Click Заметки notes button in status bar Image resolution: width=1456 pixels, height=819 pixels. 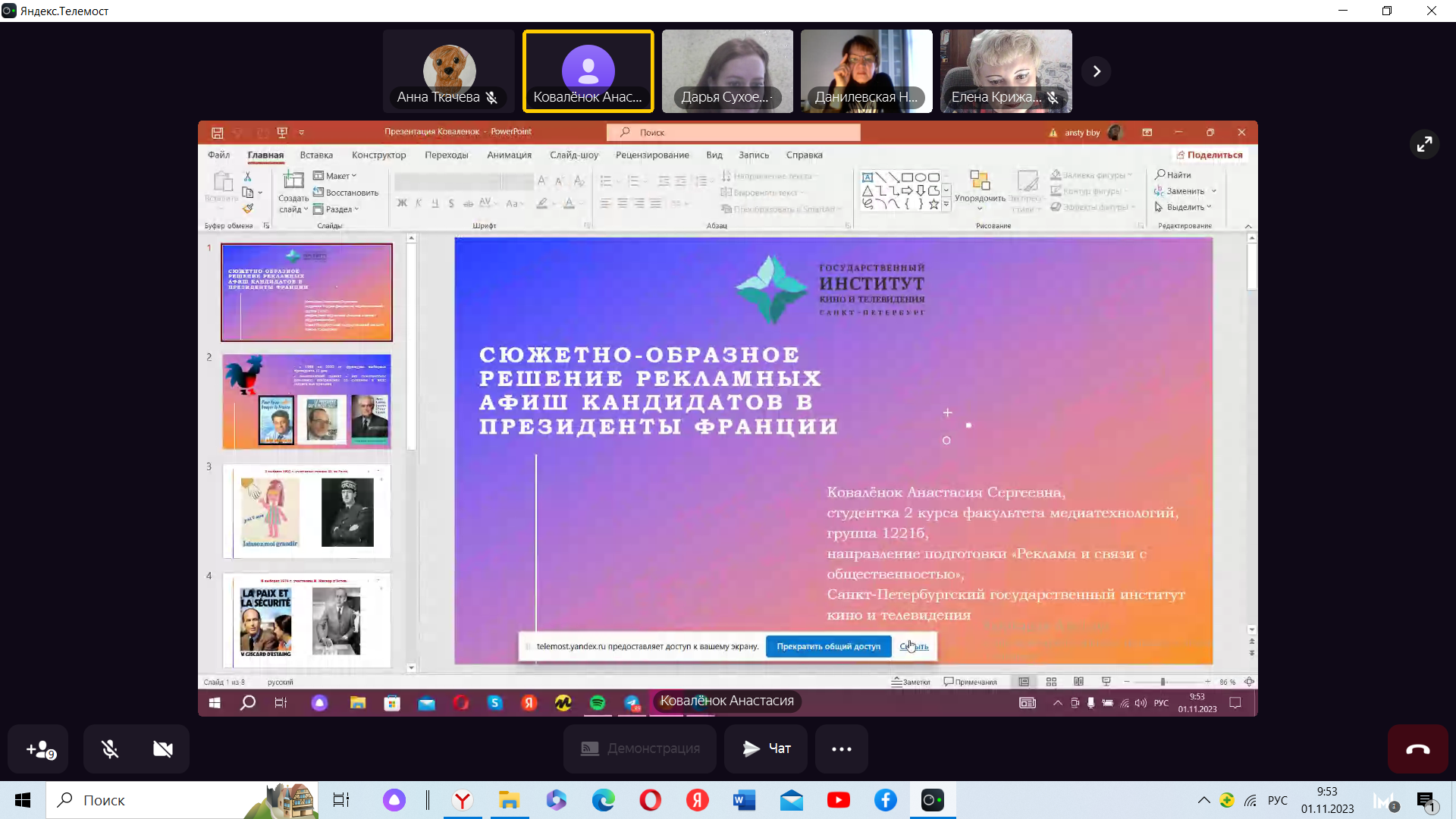(911, 682)
